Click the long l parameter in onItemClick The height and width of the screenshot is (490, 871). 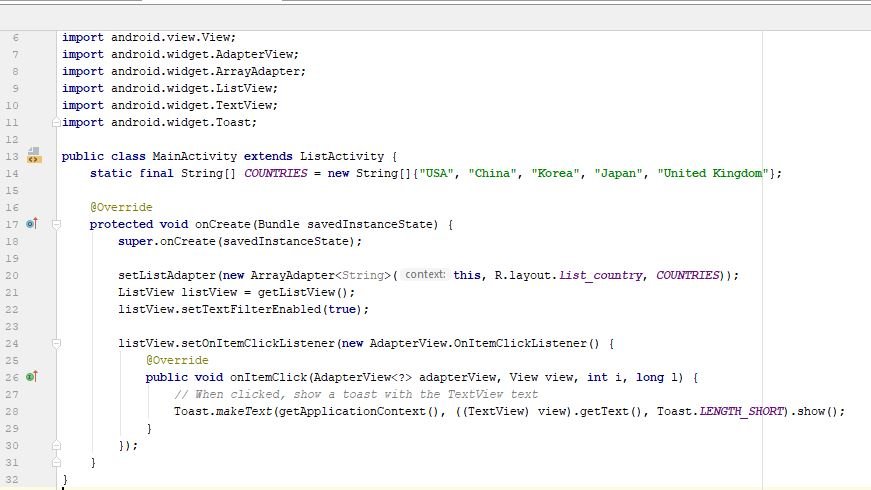pos(659,377)
